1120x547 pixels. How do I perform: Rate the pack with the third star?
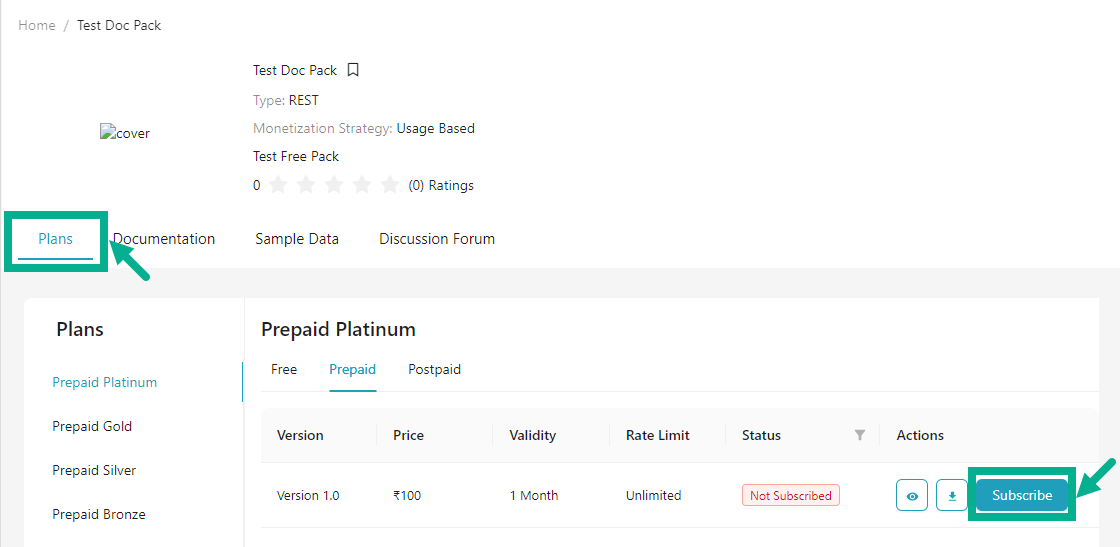[x=335, y=185]
